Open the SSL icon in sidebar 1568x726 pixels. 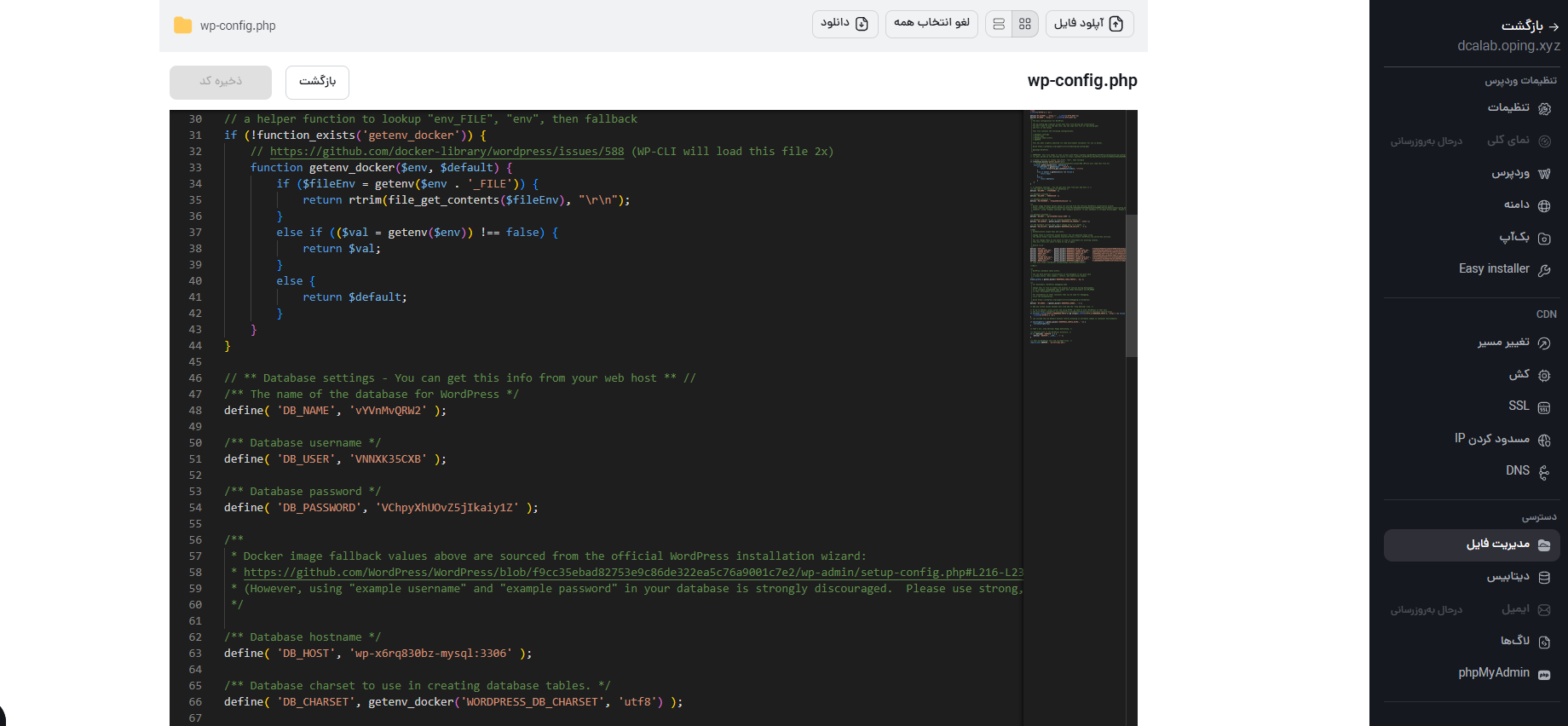pos(1544,407)
